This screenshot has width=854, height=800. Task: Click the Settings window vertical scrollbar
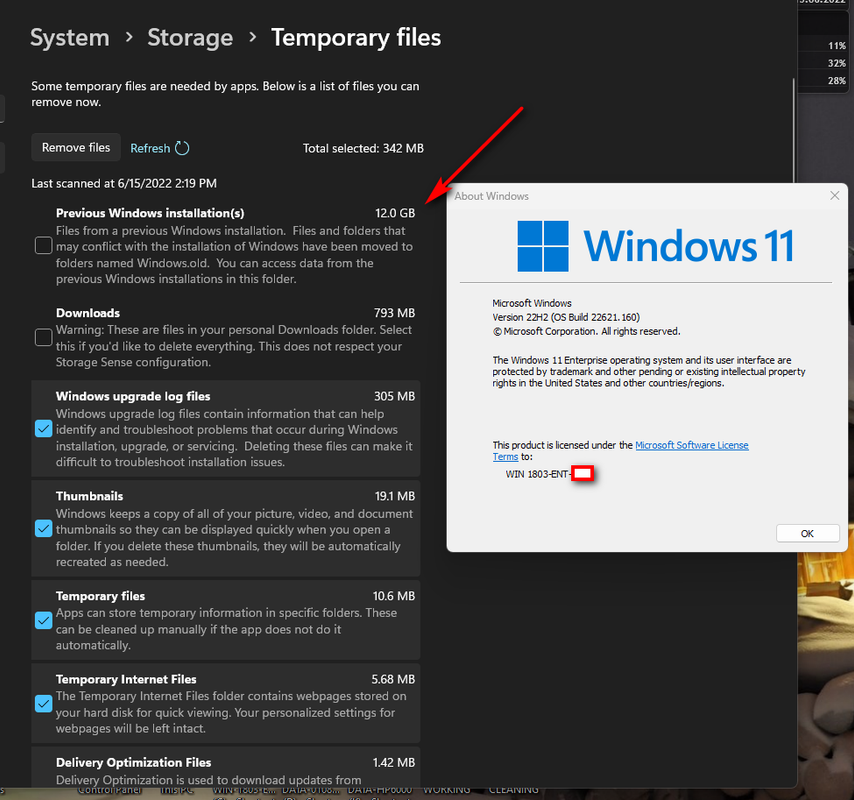[x=794, y=131]
